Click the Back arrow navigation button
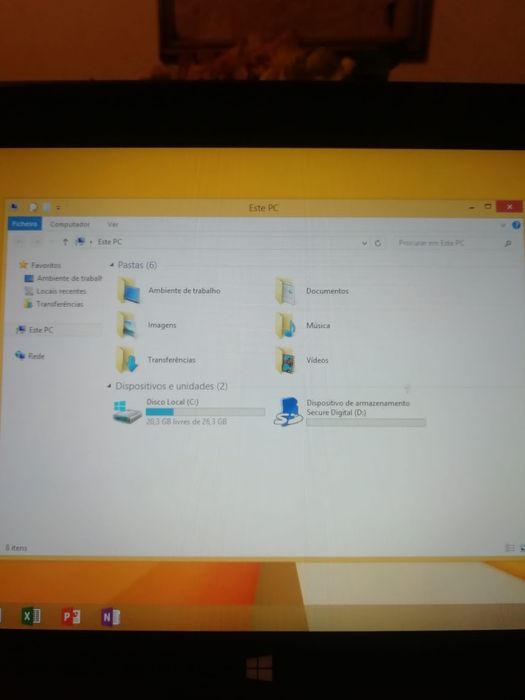Viewport: 525px width, 700px height. pos(19,242)
